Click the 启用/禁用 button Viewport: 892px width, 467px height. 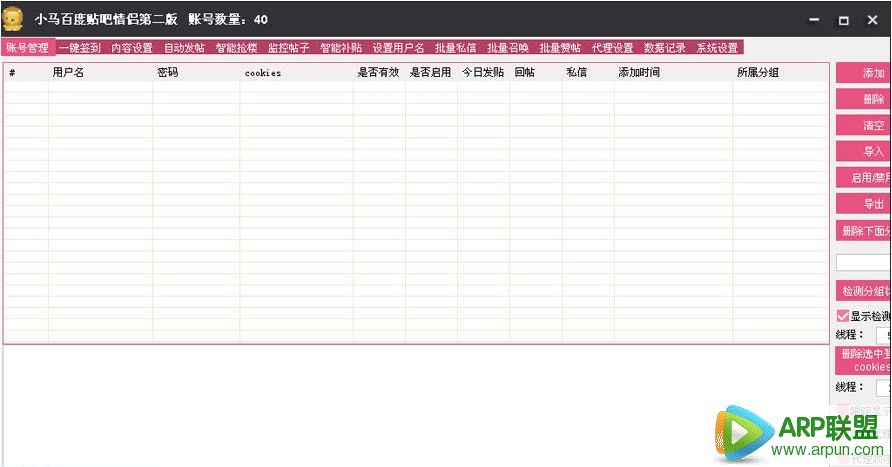[x=864, y=177]
